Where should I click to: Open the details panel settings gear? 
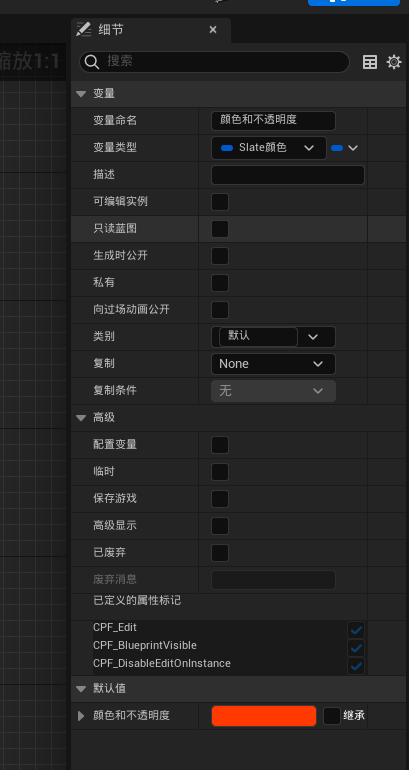click(x=394, y=62)
